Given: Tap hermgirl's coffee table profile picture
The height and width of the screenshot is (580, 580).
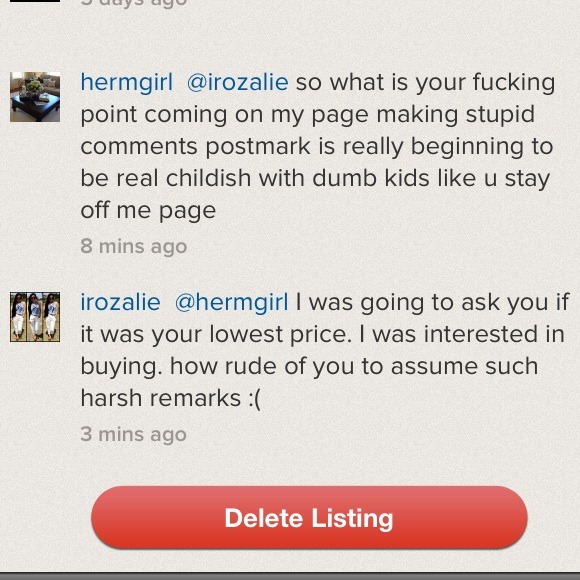Looking at the screenshot, I should [35, 97].
